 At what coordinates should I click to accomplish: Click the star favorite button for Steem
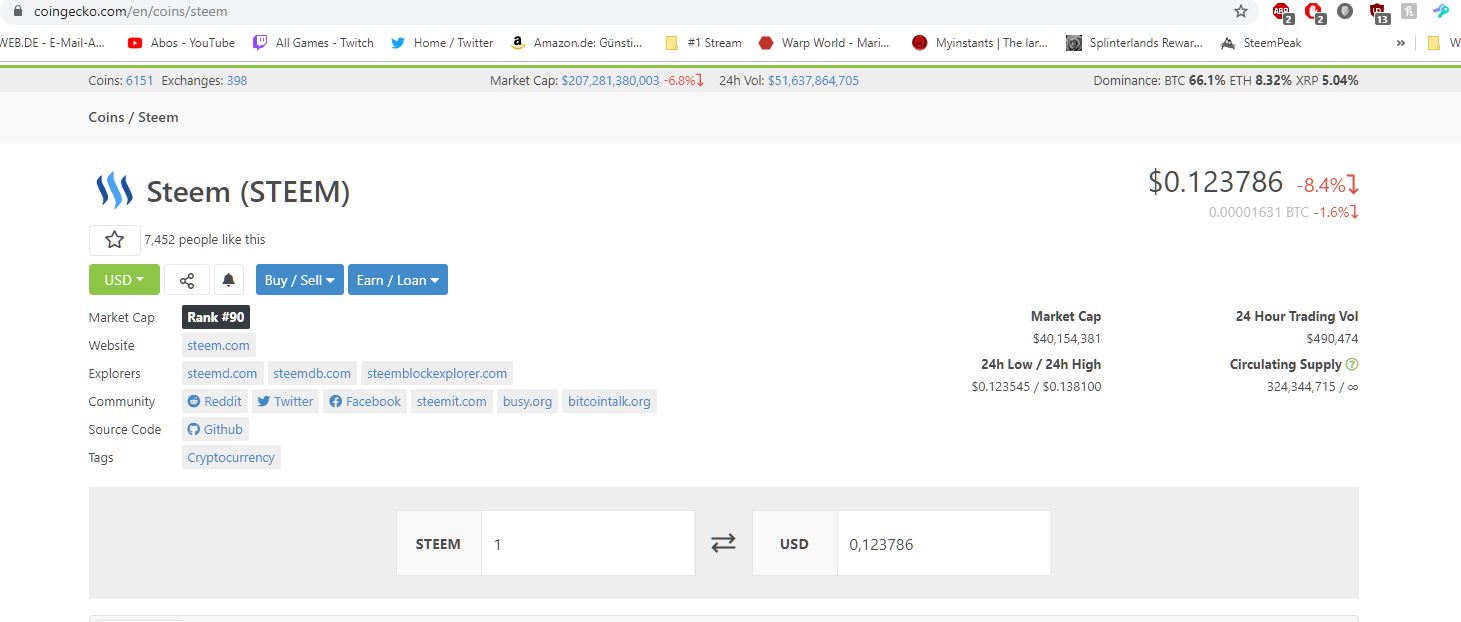[x=114, y=240]
